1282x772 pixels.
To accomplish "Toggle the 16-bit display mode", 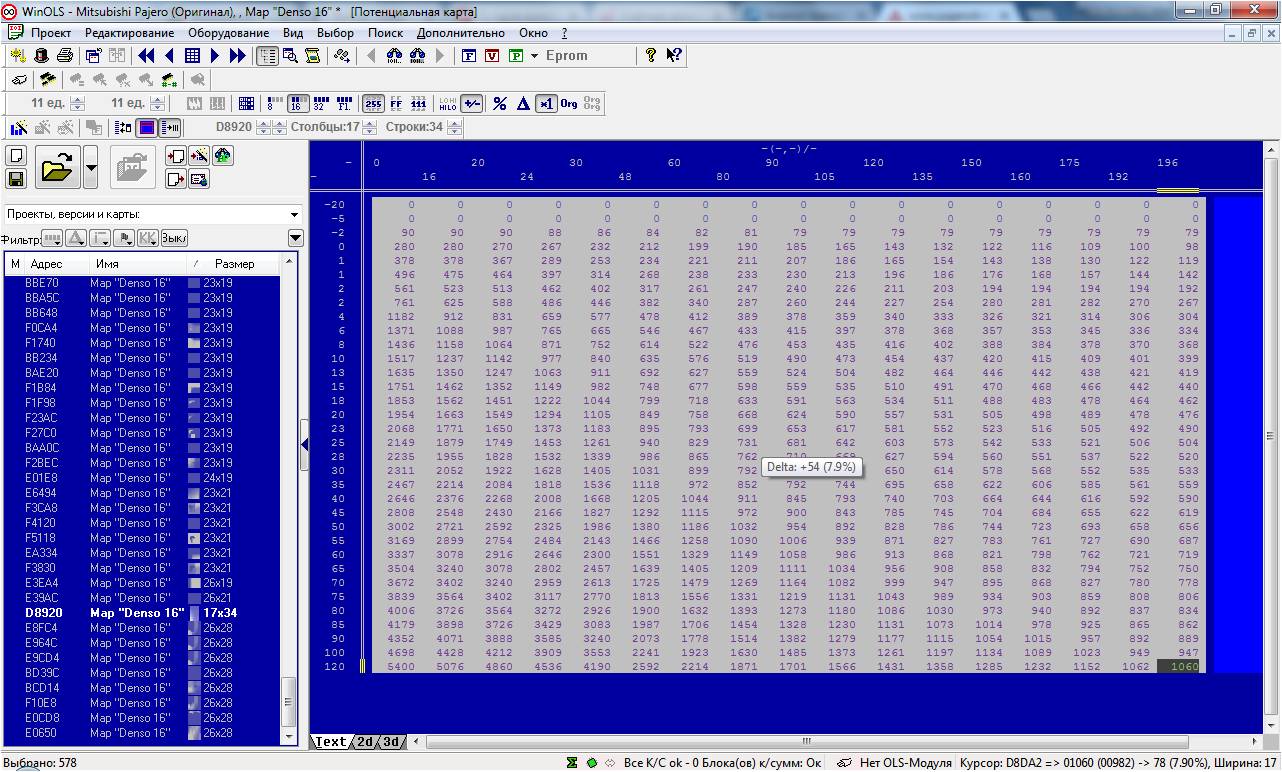I will tap(298, 103).
